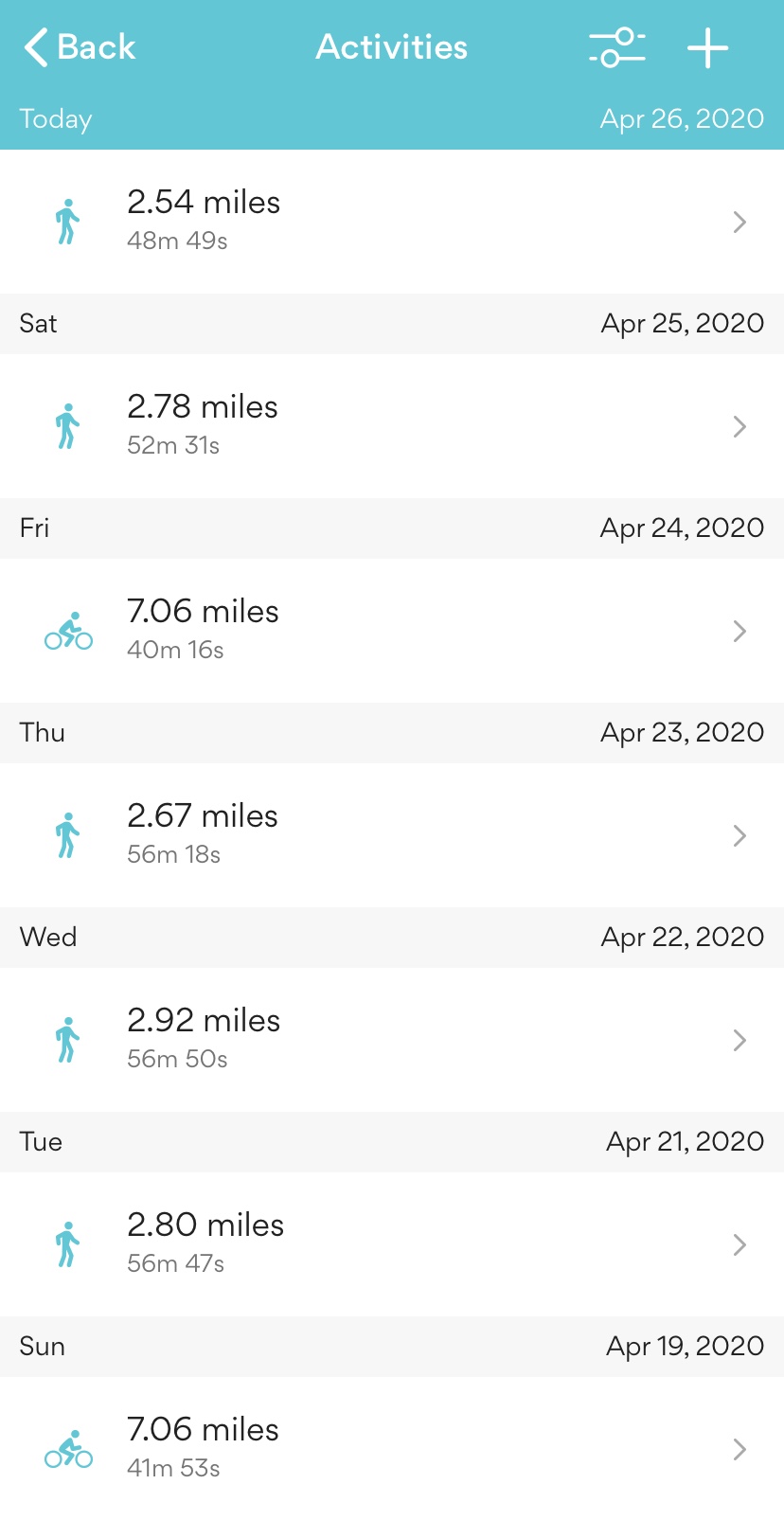Tap the plus icon to add activity
The width and height of the screenshot is (784, 1520).
pos(707,47)
